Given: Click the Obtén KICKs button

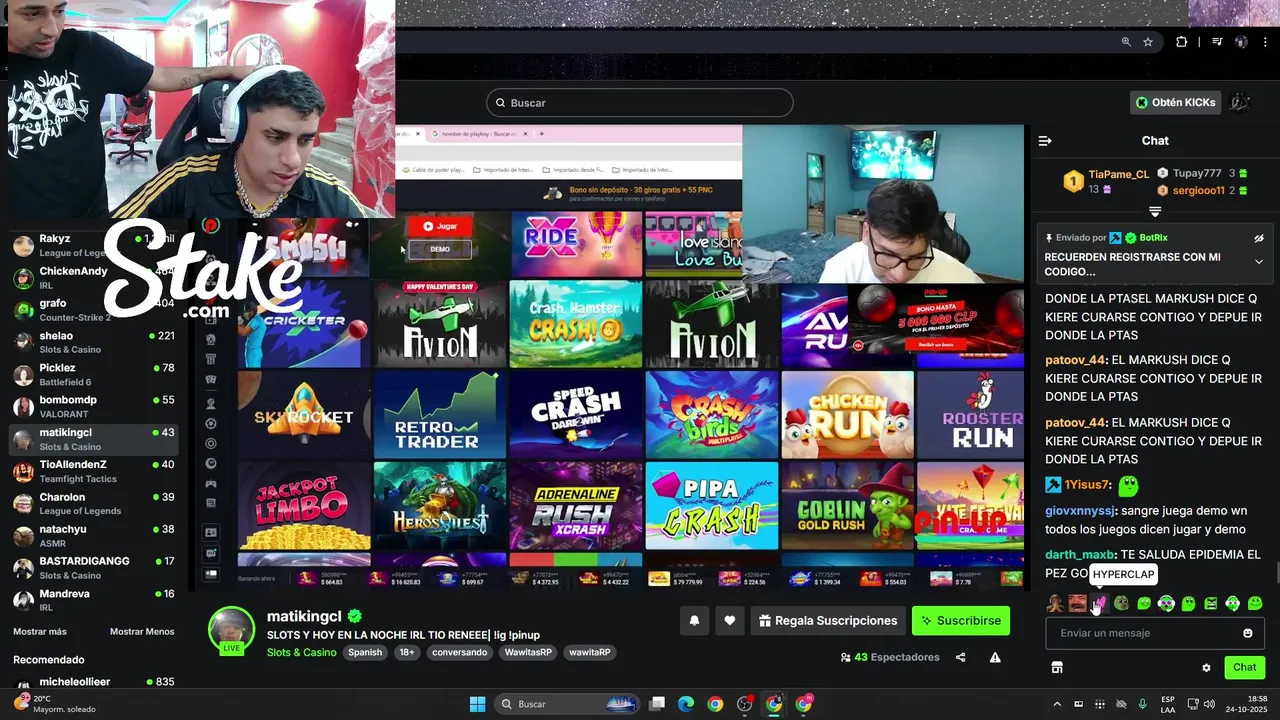Looking at the screenshot, I should [x=1176, y=102].
